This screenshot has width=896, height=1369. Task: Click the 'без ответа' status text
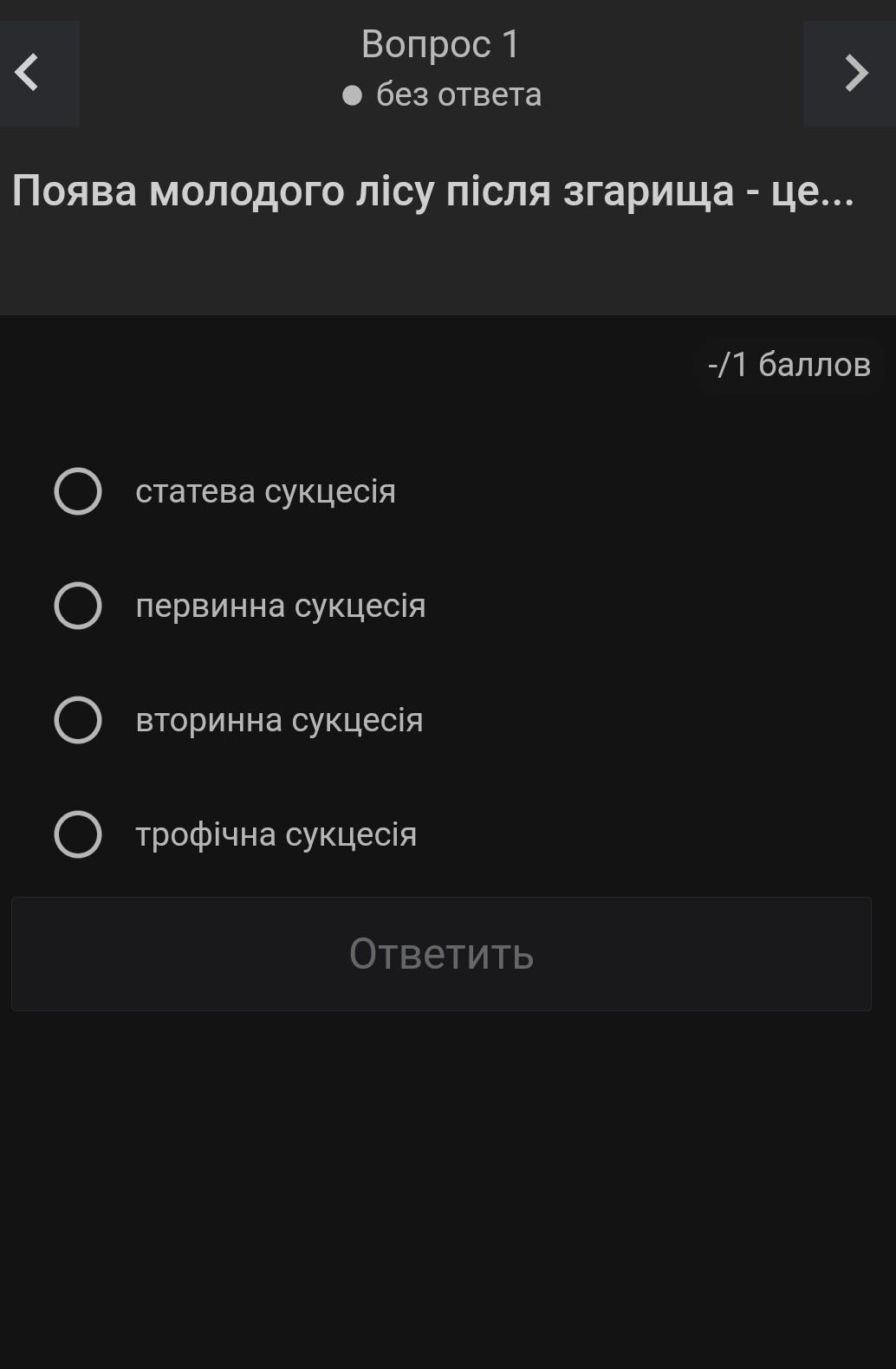(x=458, y=95)
